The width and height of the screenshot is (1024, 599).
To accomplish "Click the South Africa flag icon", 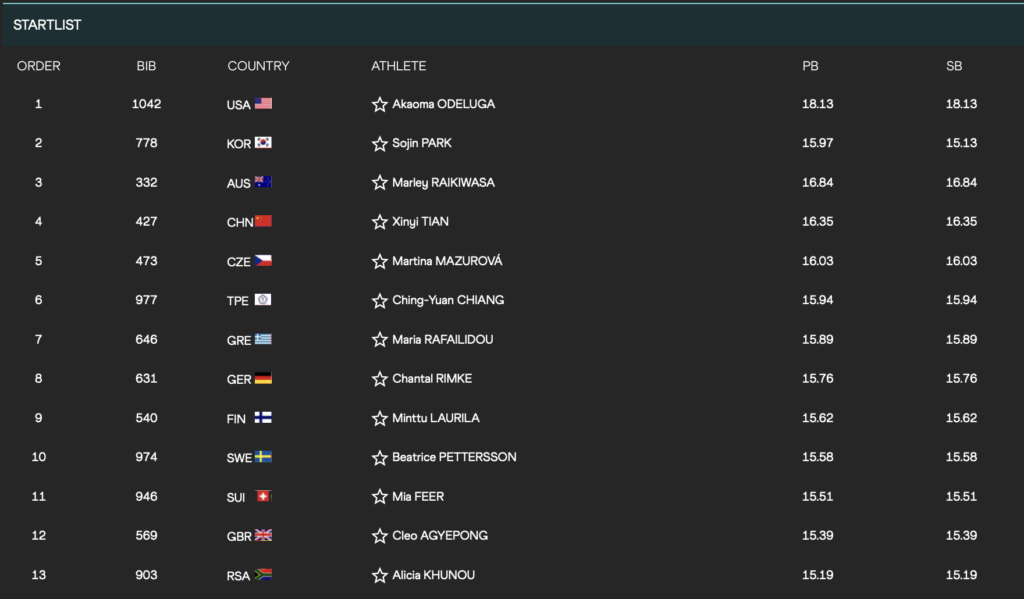I will pos(263,575).
